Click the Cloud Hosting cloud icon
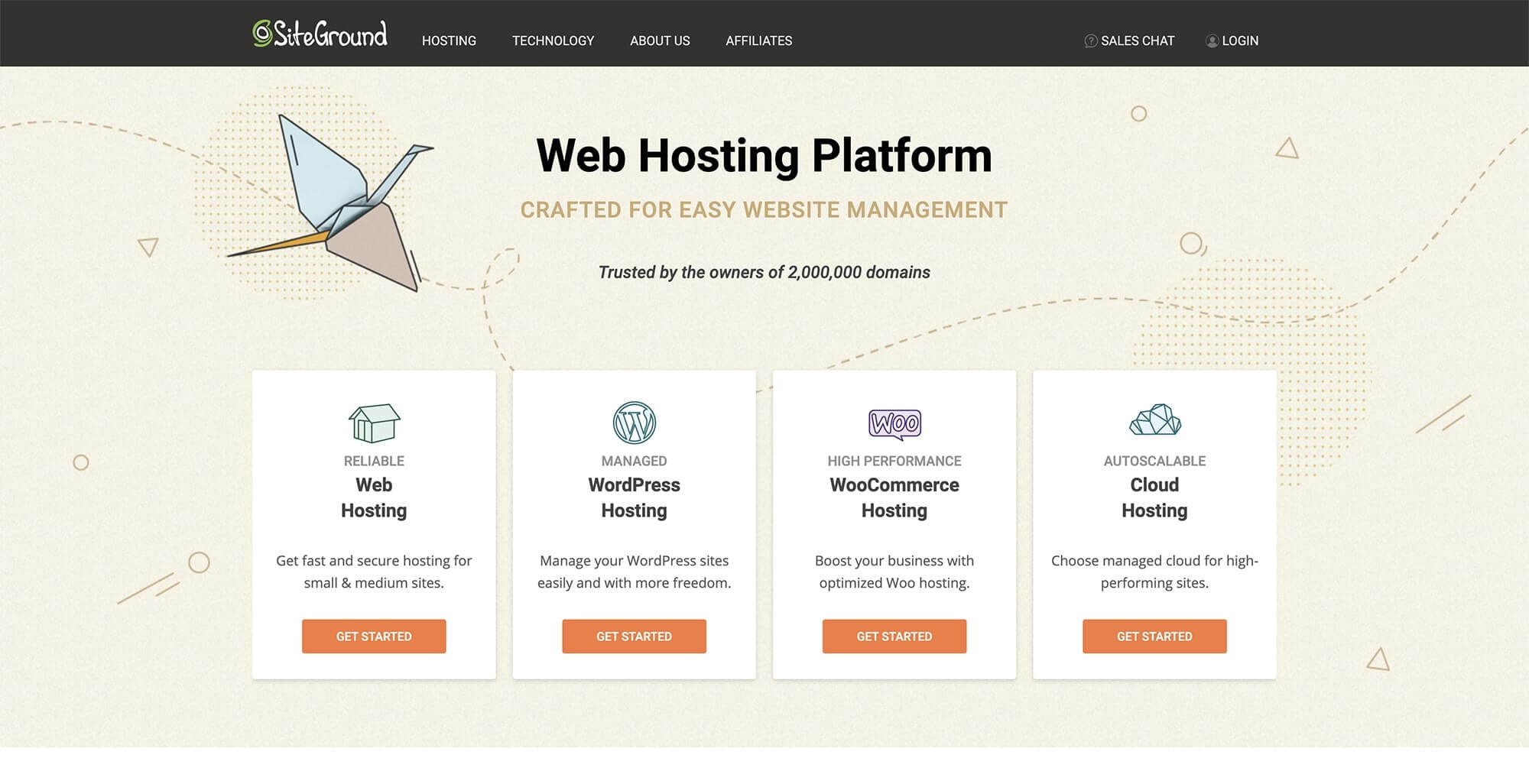Viewport: 1529px width, 784px height. click(1154, 420)
